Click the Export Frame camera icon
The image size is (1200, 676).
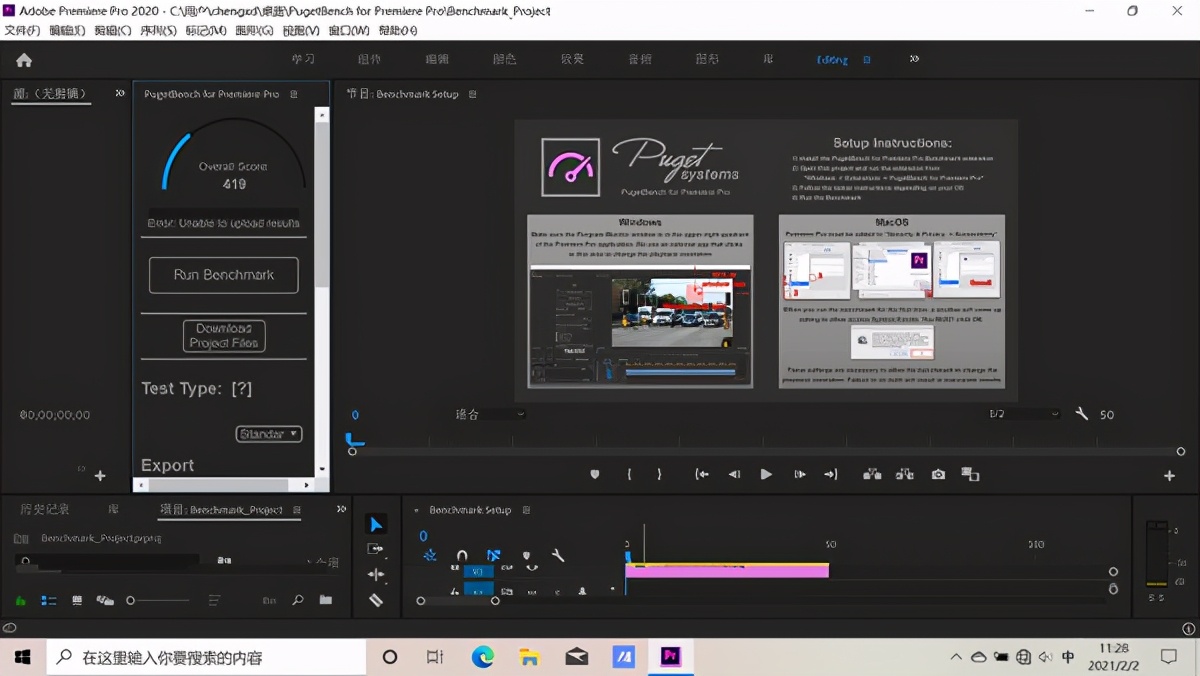pos(938,474)
